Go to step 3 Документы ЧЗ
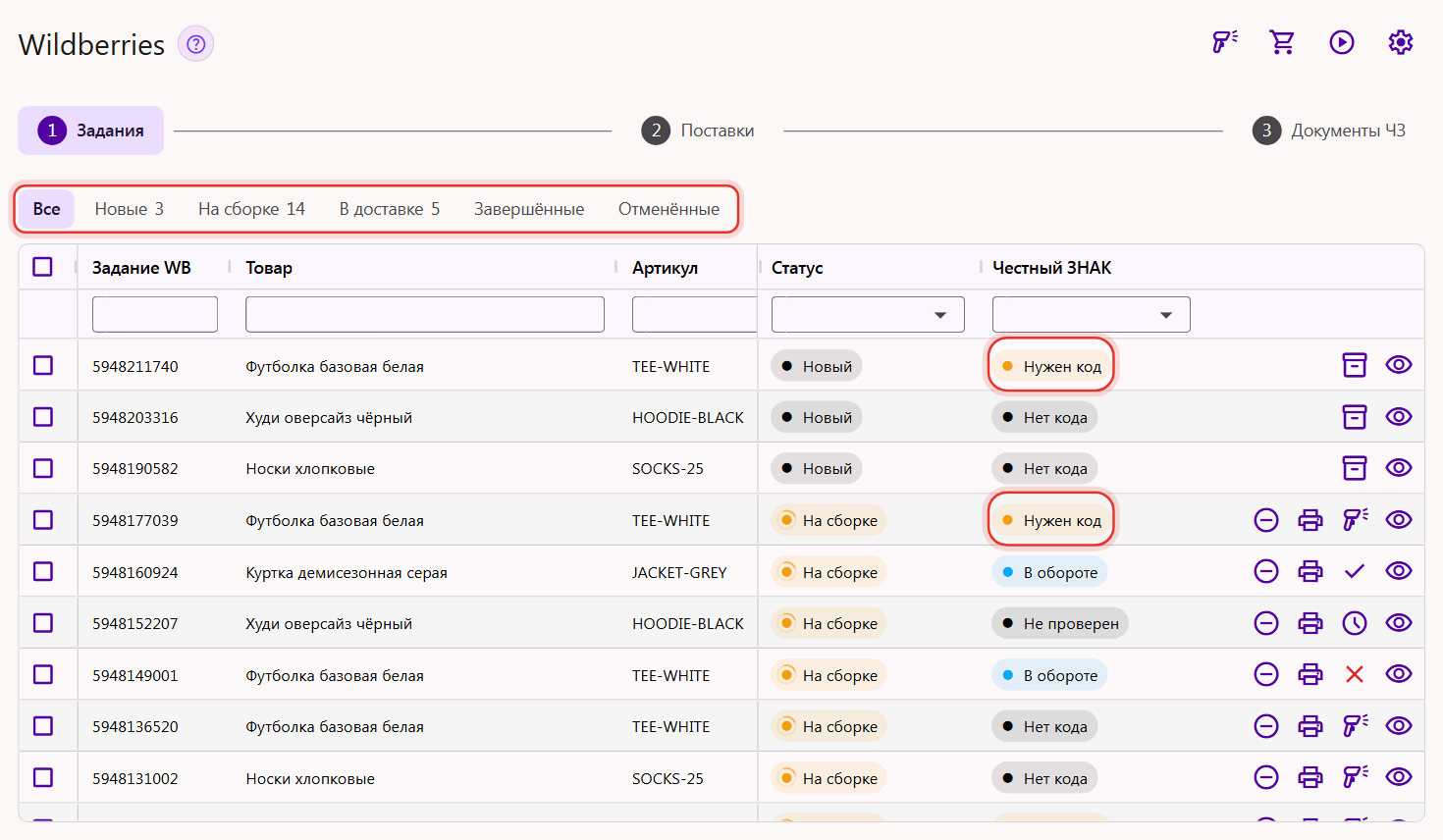 click(x=1329, y=131)
